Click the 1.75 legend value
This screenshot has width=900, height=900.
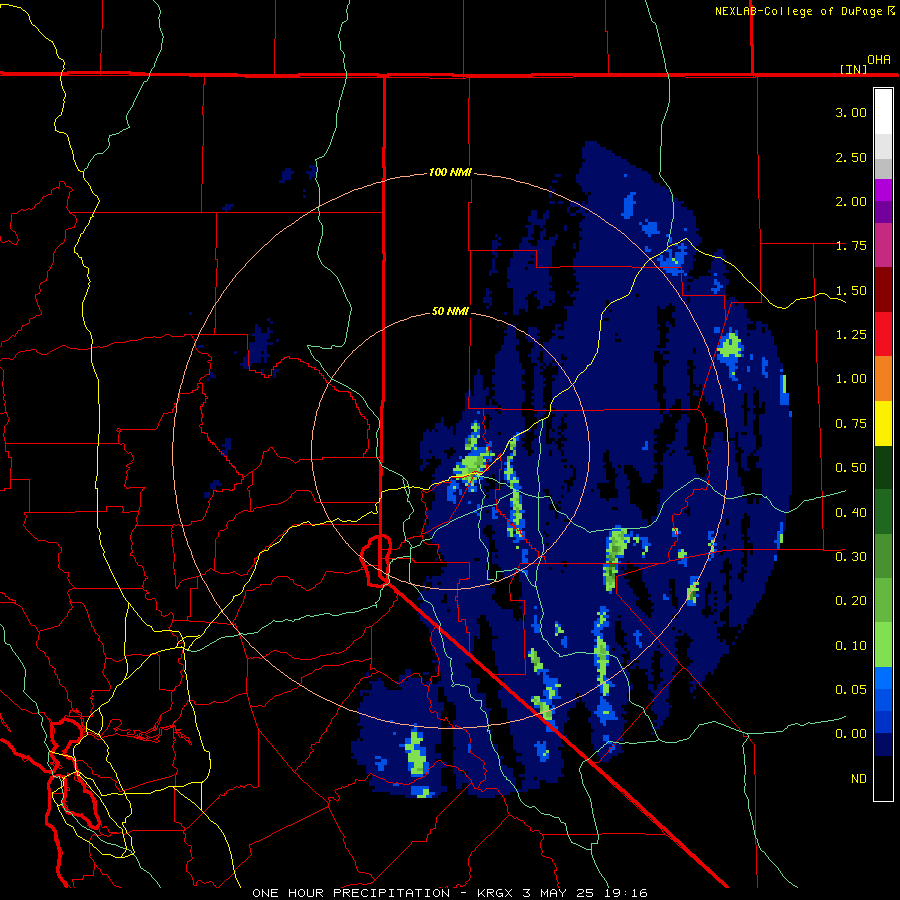(x=851, y=246)
